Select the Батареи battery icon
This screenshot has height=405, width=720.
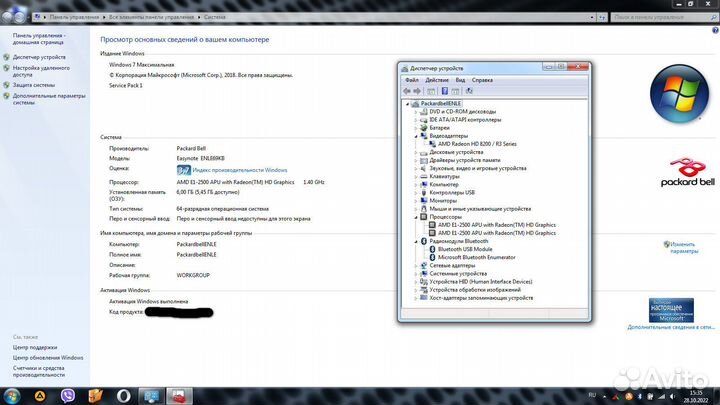tap(424, 128)
